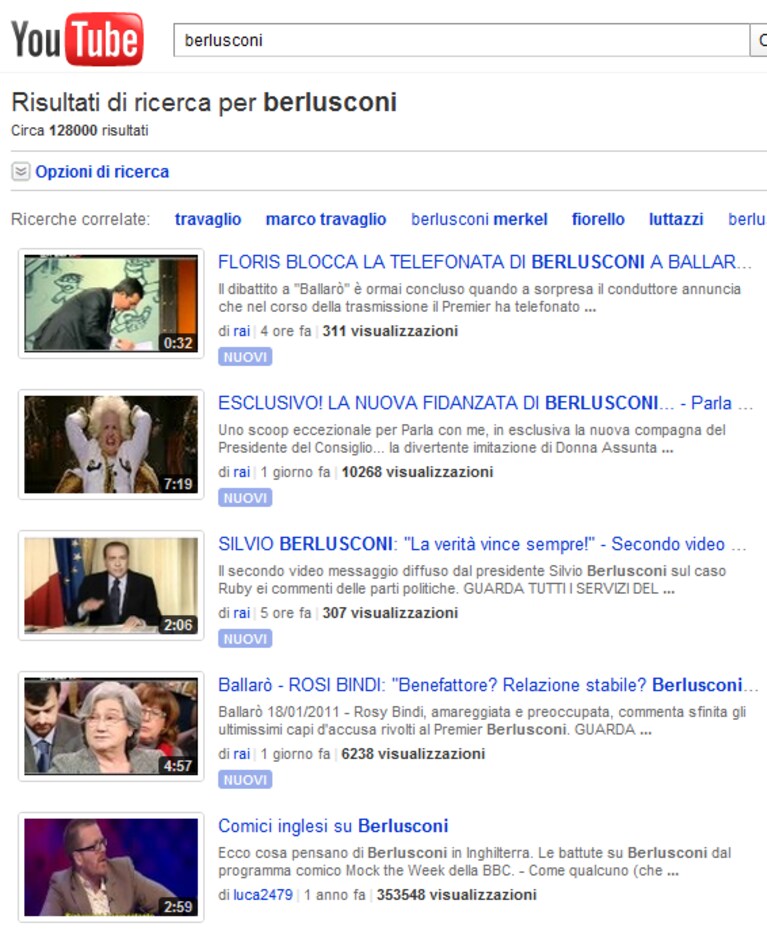
Task: Open Rosi Bindi Ballarò video thumbnail
Action: 111,726
